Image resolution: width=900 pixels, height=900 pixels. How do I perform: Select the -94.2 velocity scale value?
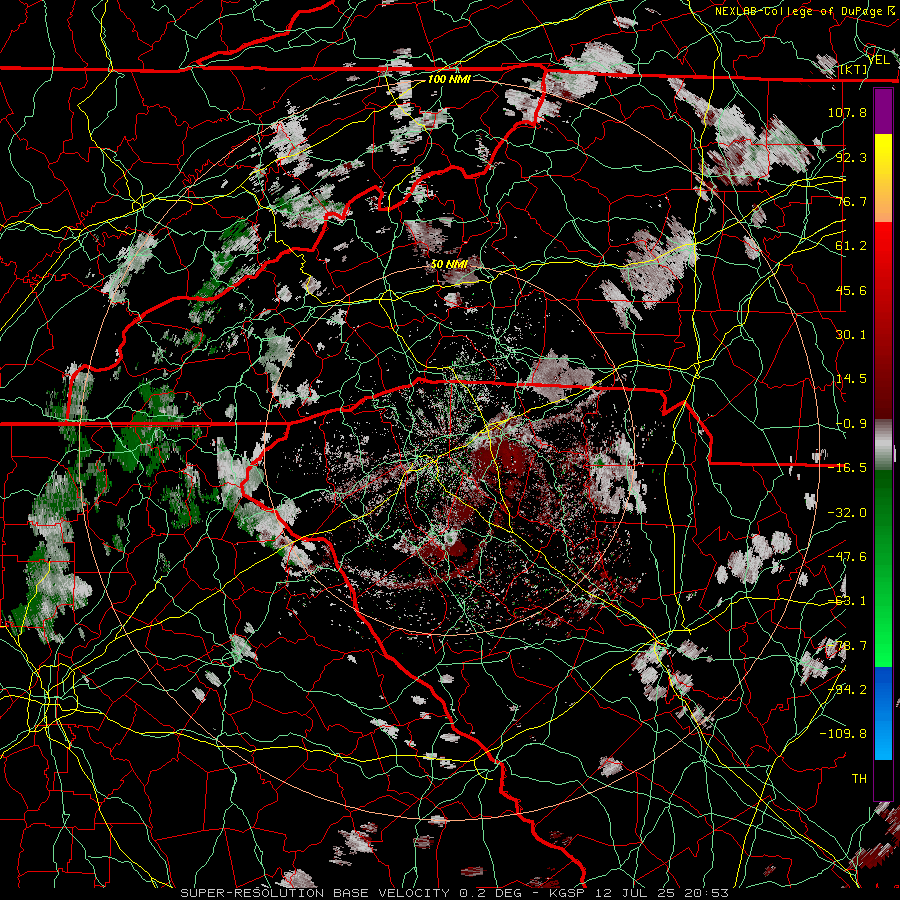pos(847,690)
